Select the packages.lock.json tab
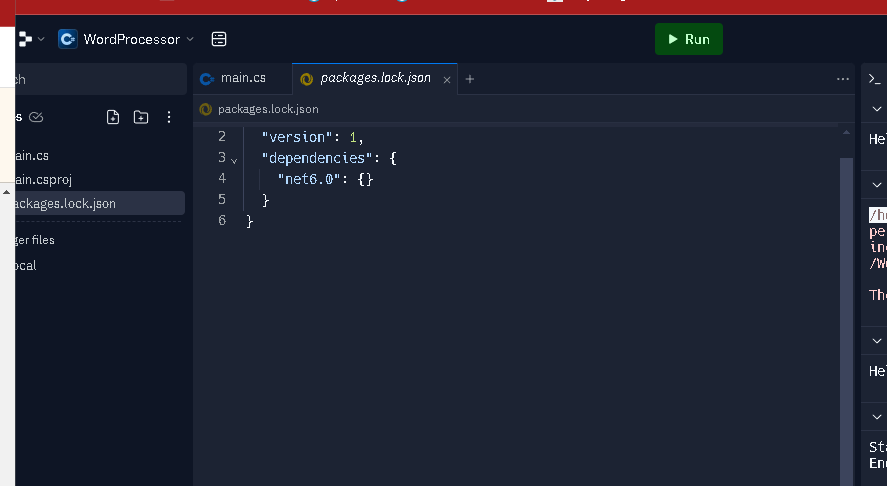This screenshot has width=887, height=486. point(374,79)
